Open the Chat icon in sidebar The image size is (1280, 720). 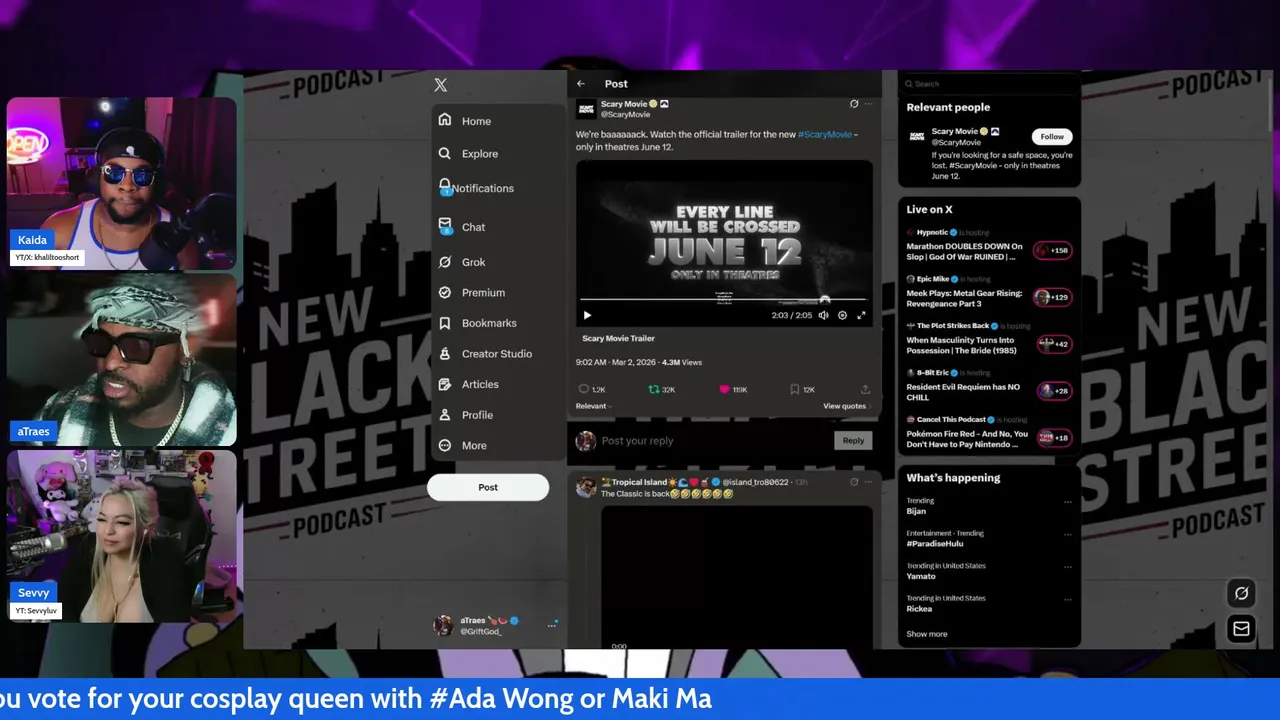point(445,226)
